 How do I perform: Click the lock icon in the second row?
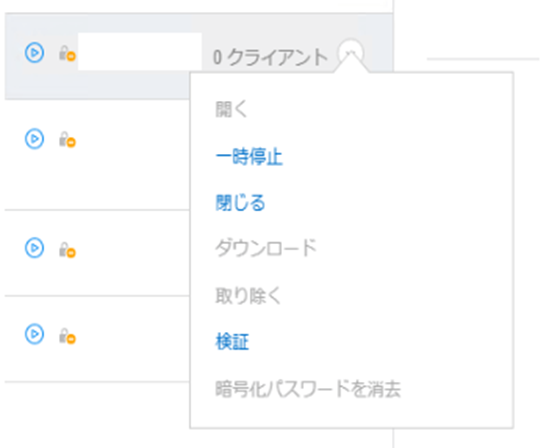pos(67,139)
